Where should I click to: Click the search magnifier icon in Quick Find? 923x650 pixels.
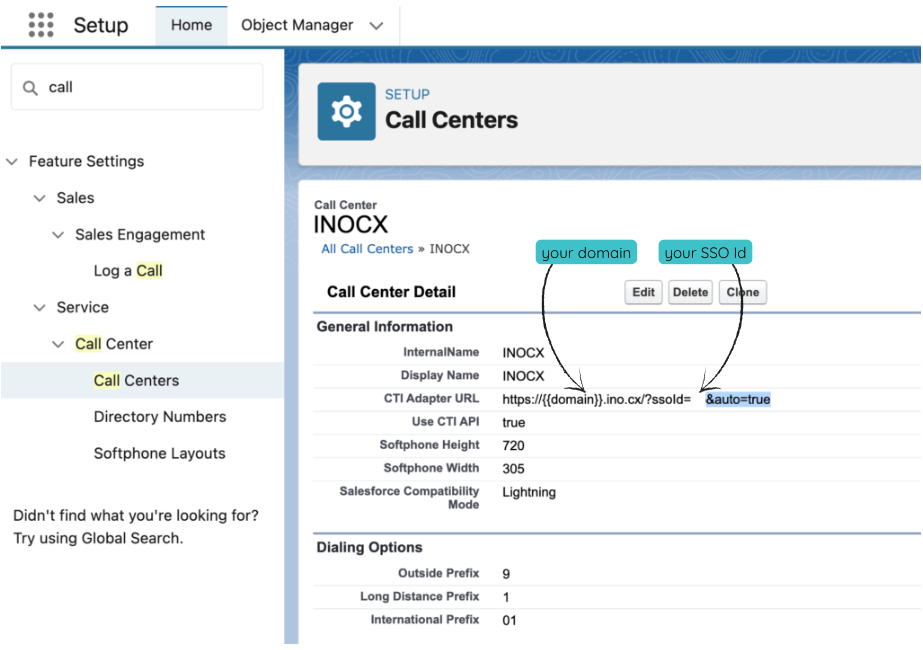coord(31,88)
